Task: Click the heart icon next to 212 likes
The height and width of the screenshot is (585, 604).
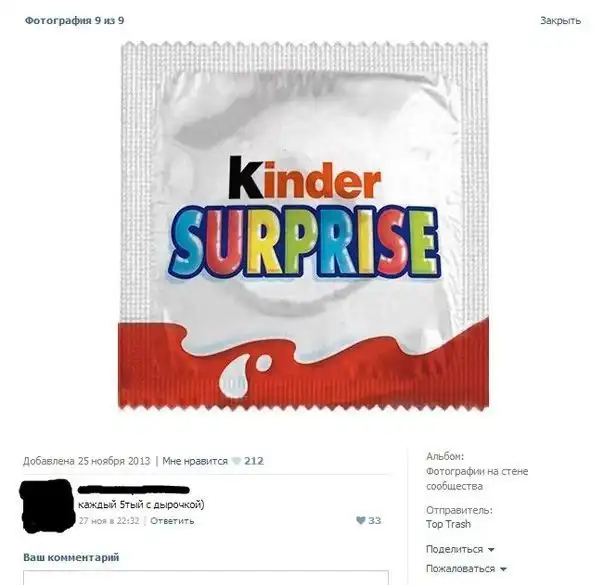Action: [x=236, y=461]
